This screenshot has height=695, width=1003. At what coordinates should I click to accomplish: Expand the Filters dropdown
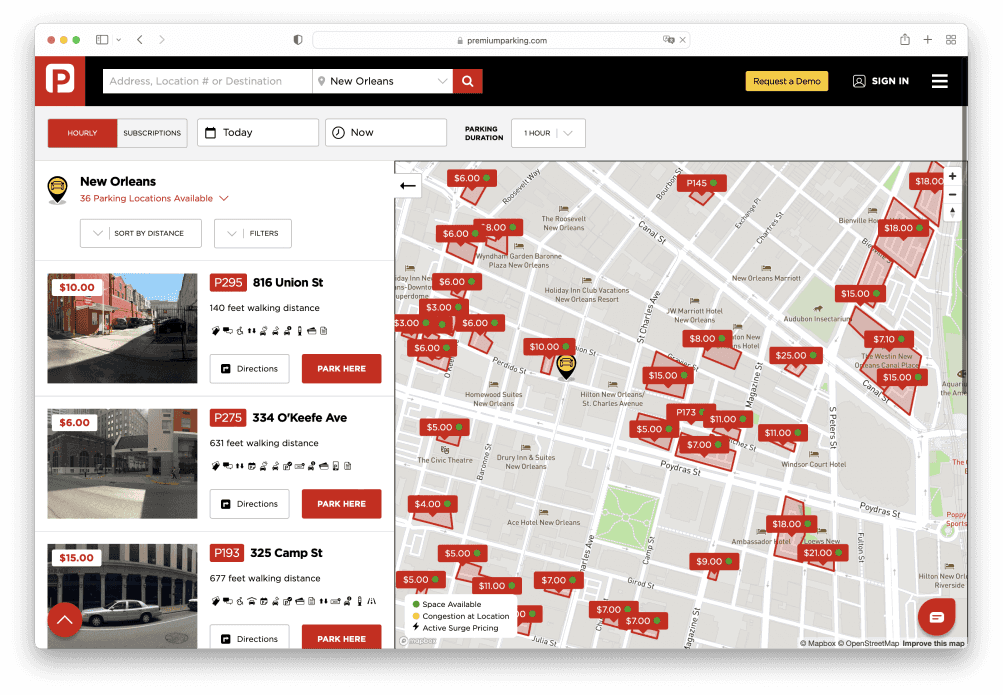[253, 233]
